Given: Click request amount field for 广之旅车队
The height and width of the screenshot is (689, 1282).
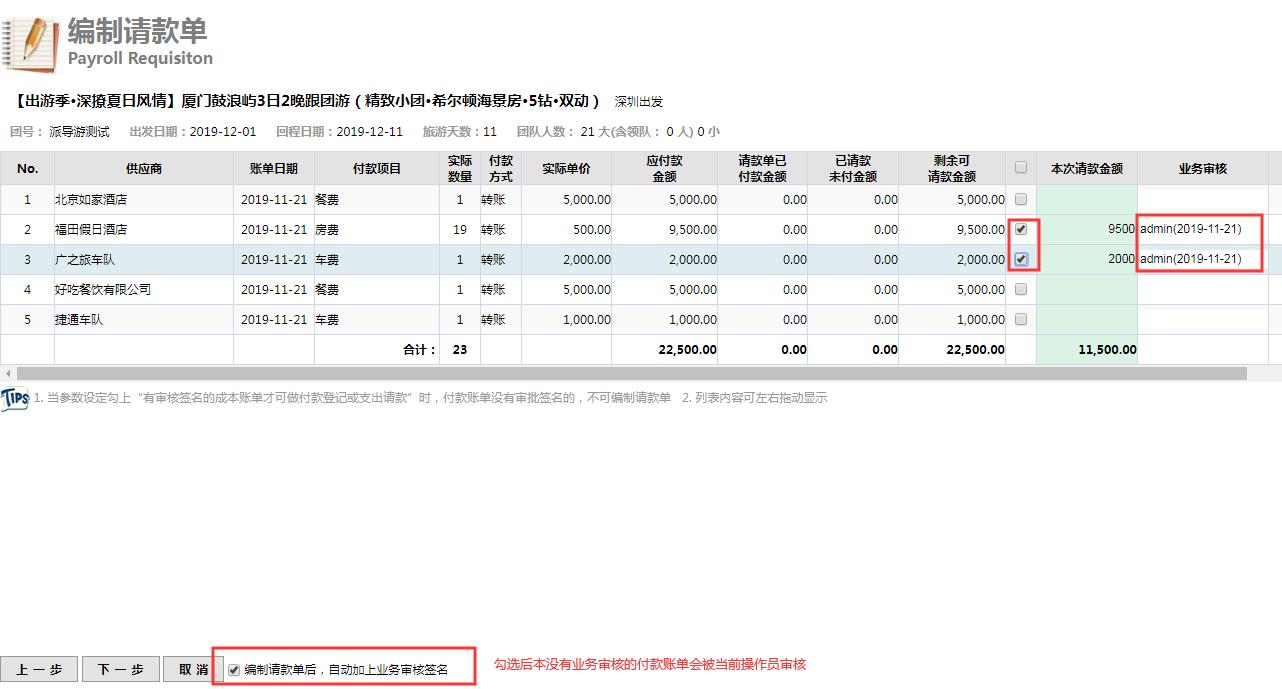Looking at the screenshot, I should tap(1086, 259).
